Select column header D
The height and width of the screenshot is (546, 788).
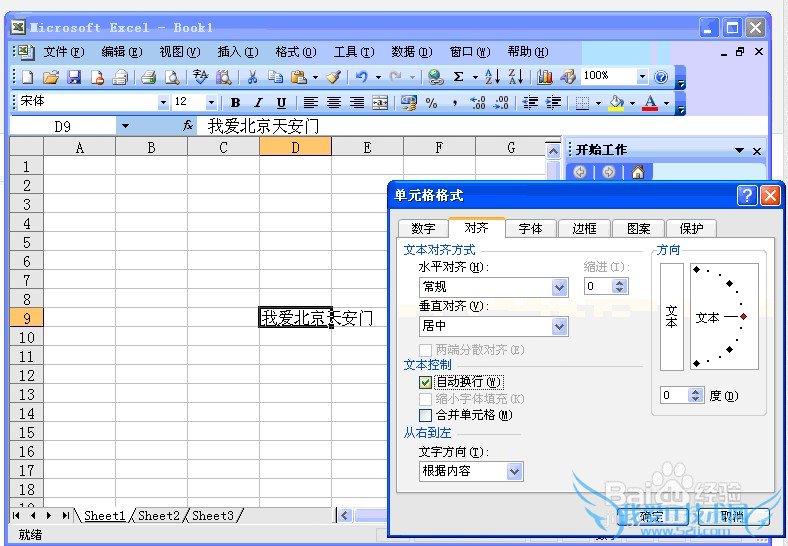click(x=296, y=147)
